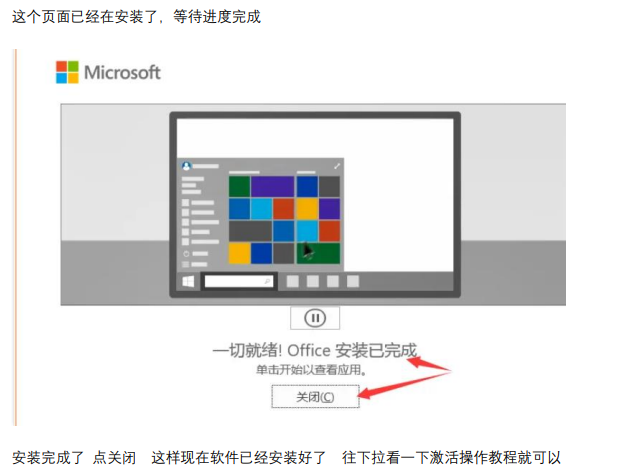
Task: Click the Microsoft wordmark text
Action: point(122,72)
